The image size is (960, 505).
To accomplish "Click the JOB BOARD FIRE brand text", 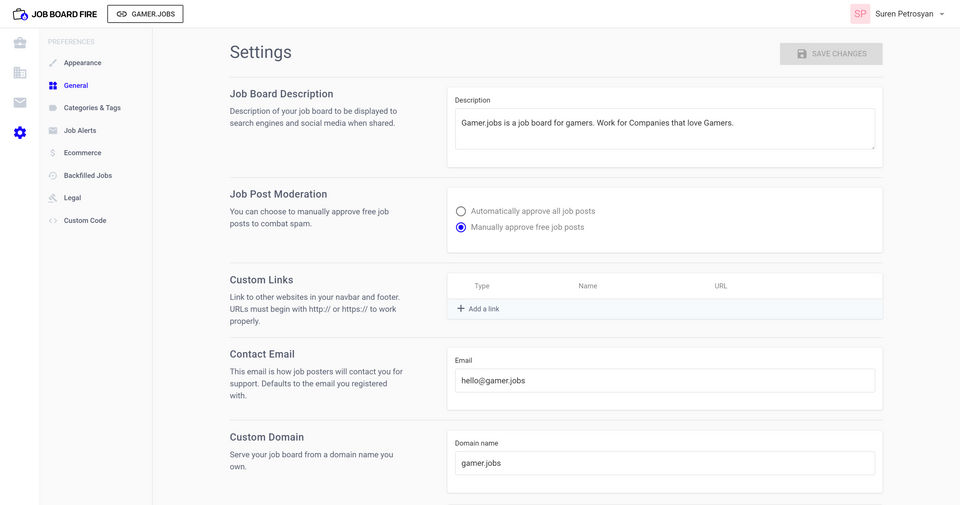I will [x=64, y=14].
